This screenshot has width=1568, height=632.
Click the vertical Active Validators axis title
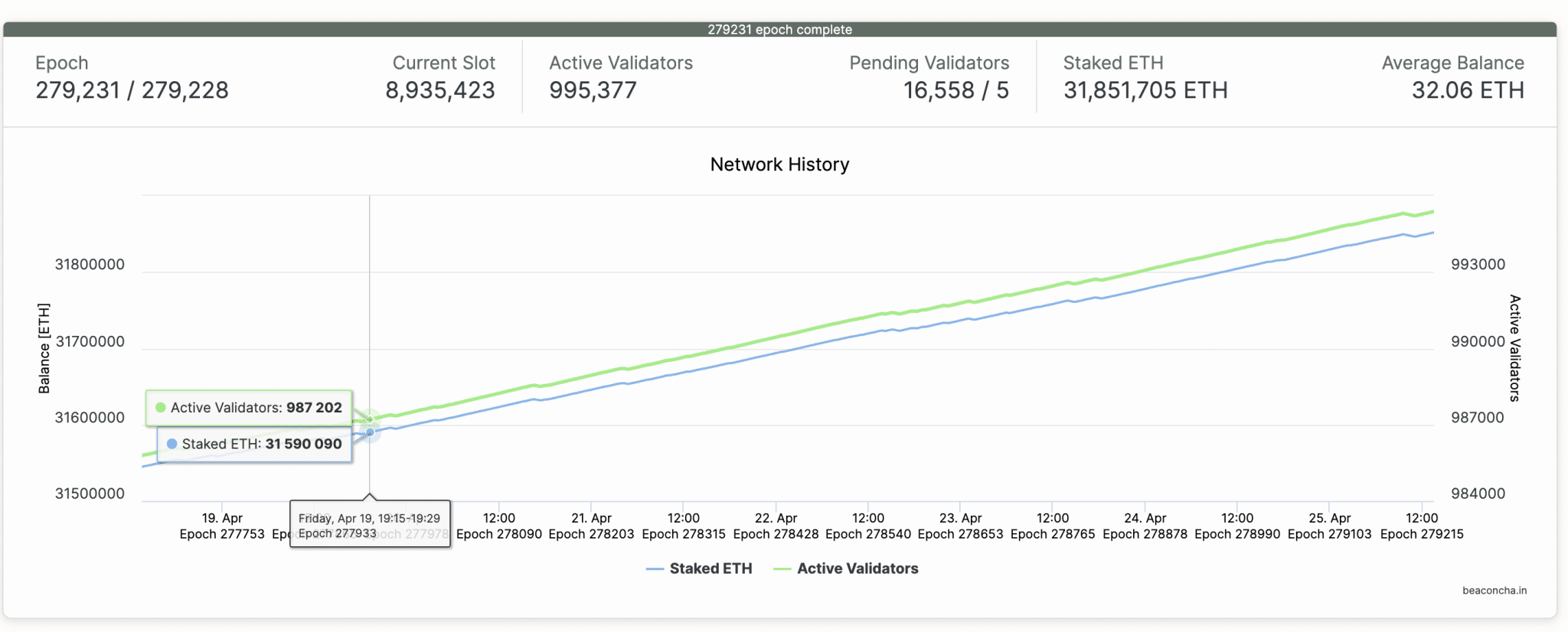1514,348
